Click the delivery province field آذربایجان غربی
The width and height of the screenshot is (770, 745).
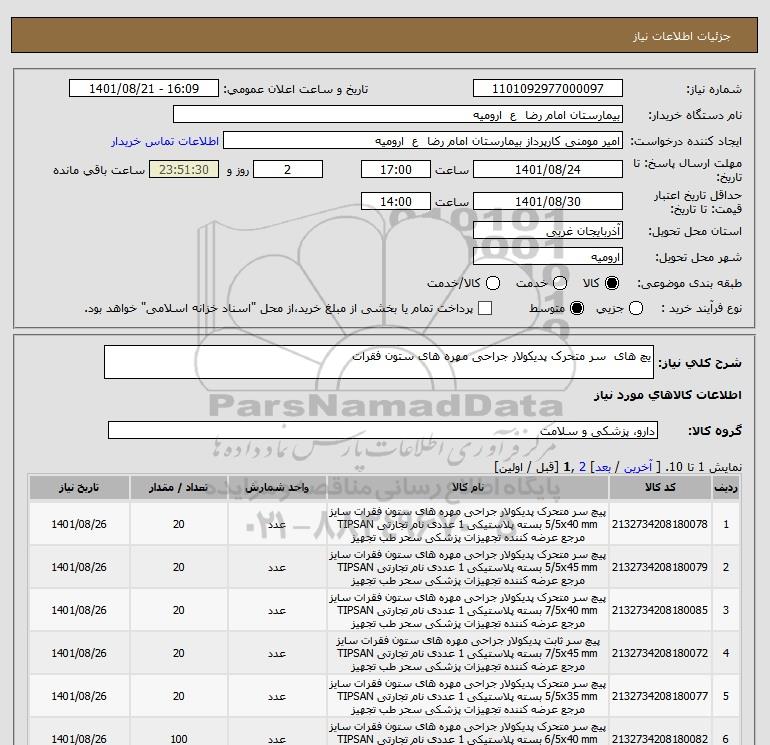click(548, 230)
